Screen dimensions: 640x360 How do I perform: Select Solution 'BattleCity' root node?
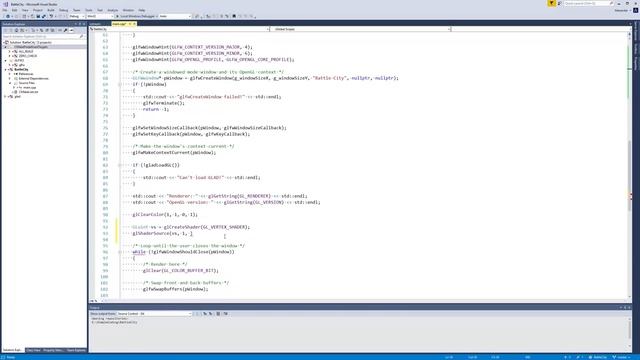point(31,42)
